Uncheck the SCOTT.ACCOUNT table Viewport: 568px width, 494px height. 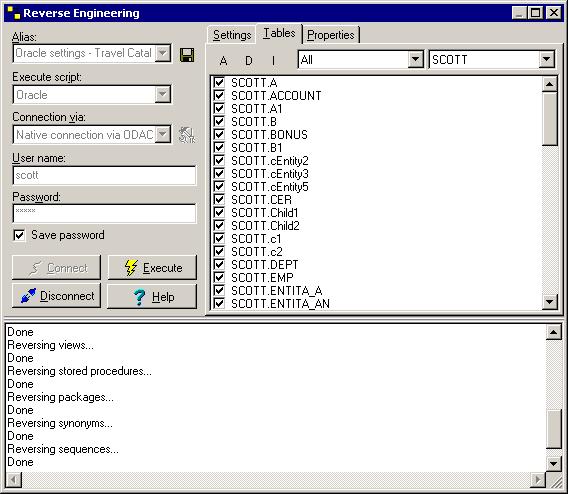pos(219,95)
